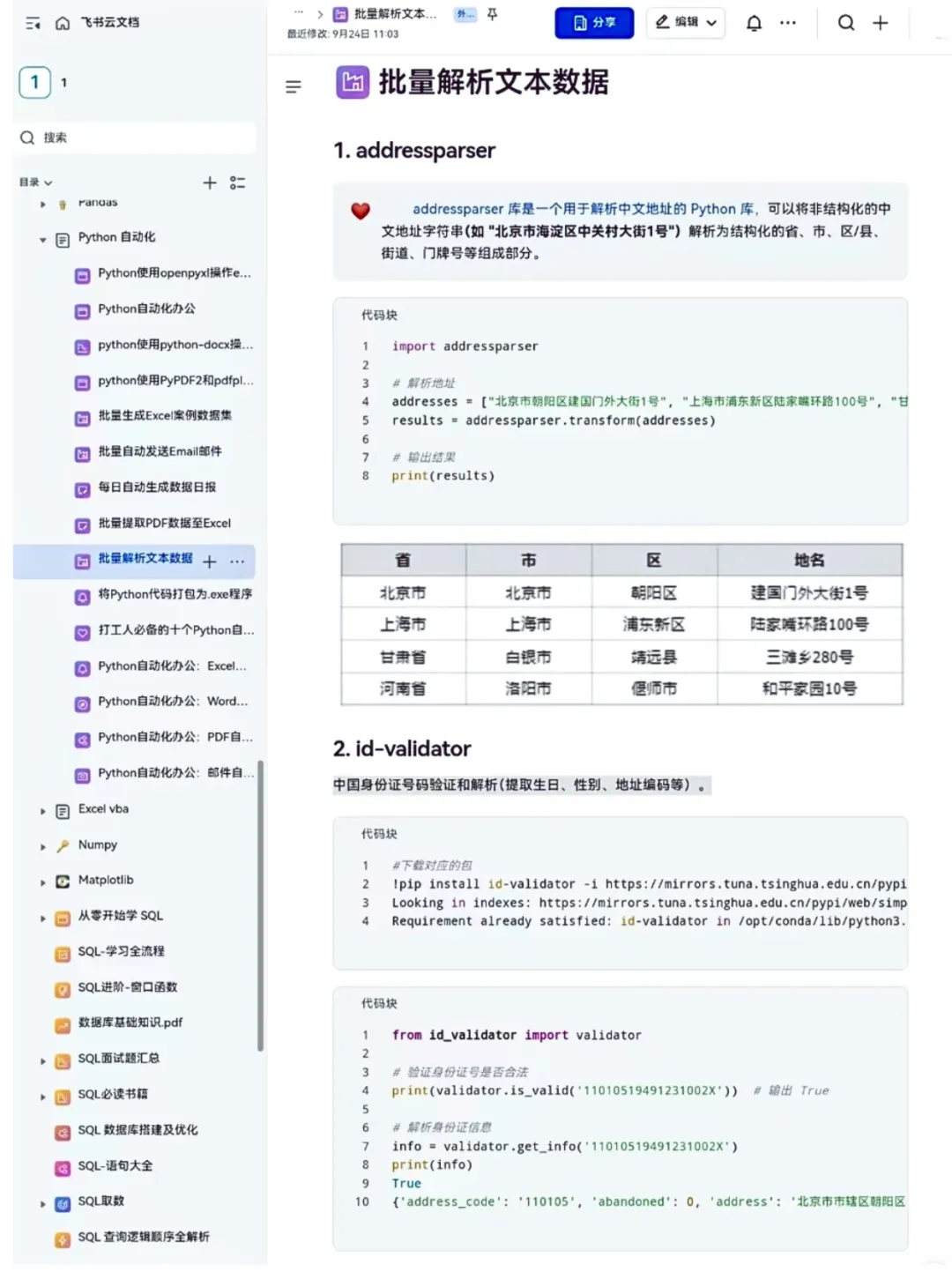
Task: Expand the SQL取数 node
Action: 42,1203
